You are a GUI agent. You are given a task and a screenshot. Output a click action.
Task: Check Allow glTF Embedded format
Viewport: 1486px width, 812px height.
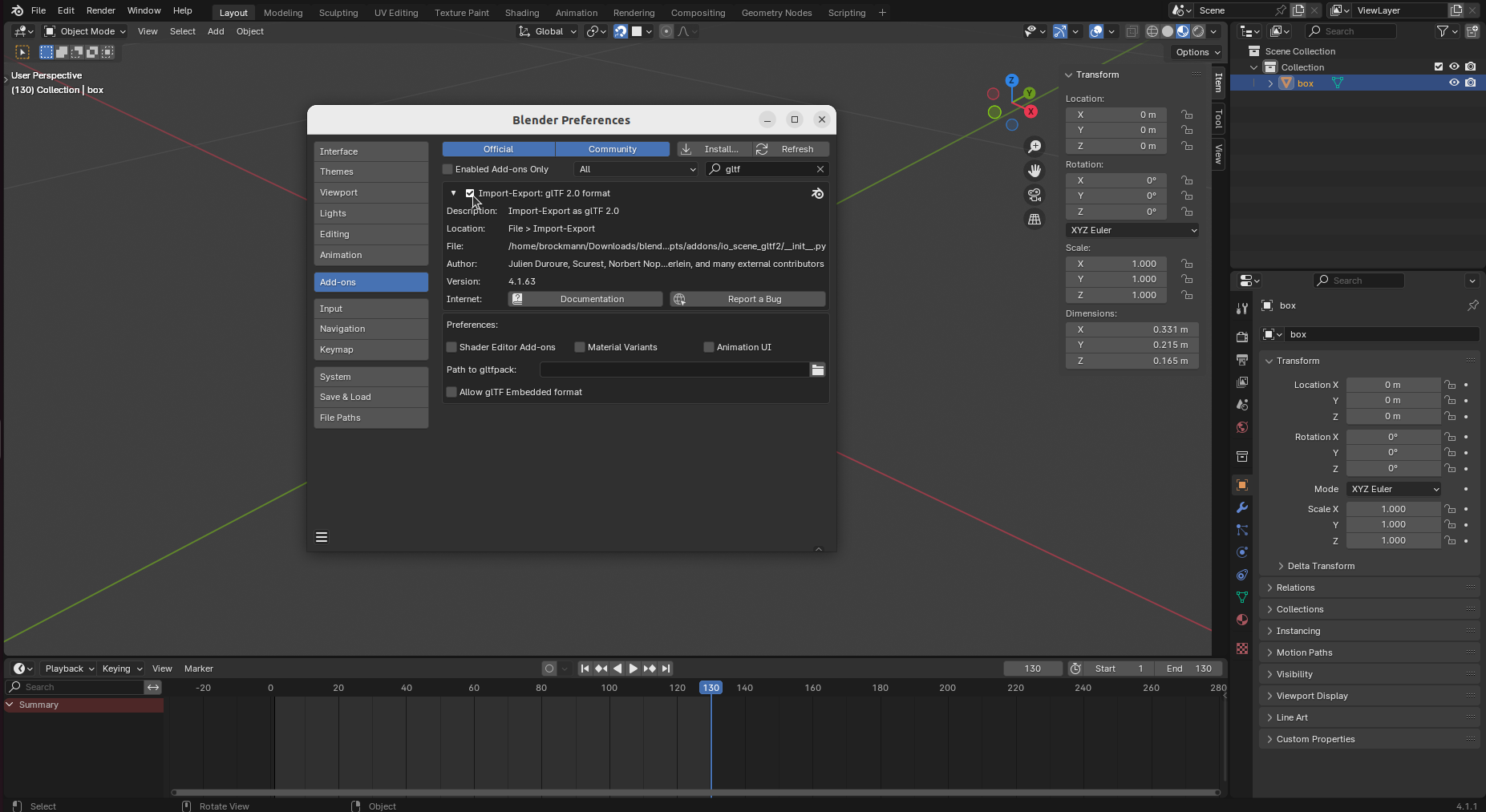coord(451,392)
